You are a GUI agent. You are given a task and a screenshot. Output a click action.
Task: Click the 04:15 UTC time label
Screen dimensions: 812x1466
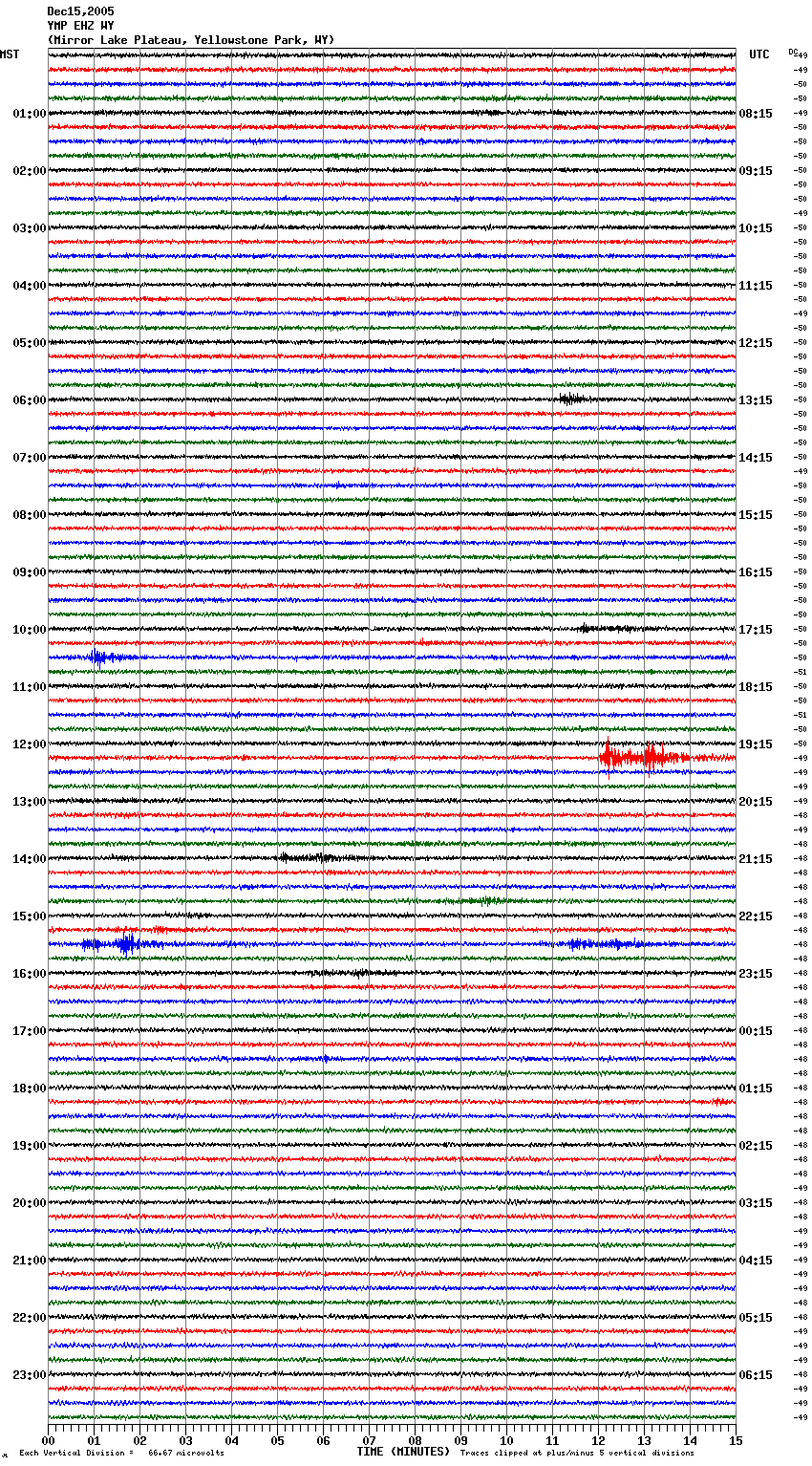point(756,1261)
